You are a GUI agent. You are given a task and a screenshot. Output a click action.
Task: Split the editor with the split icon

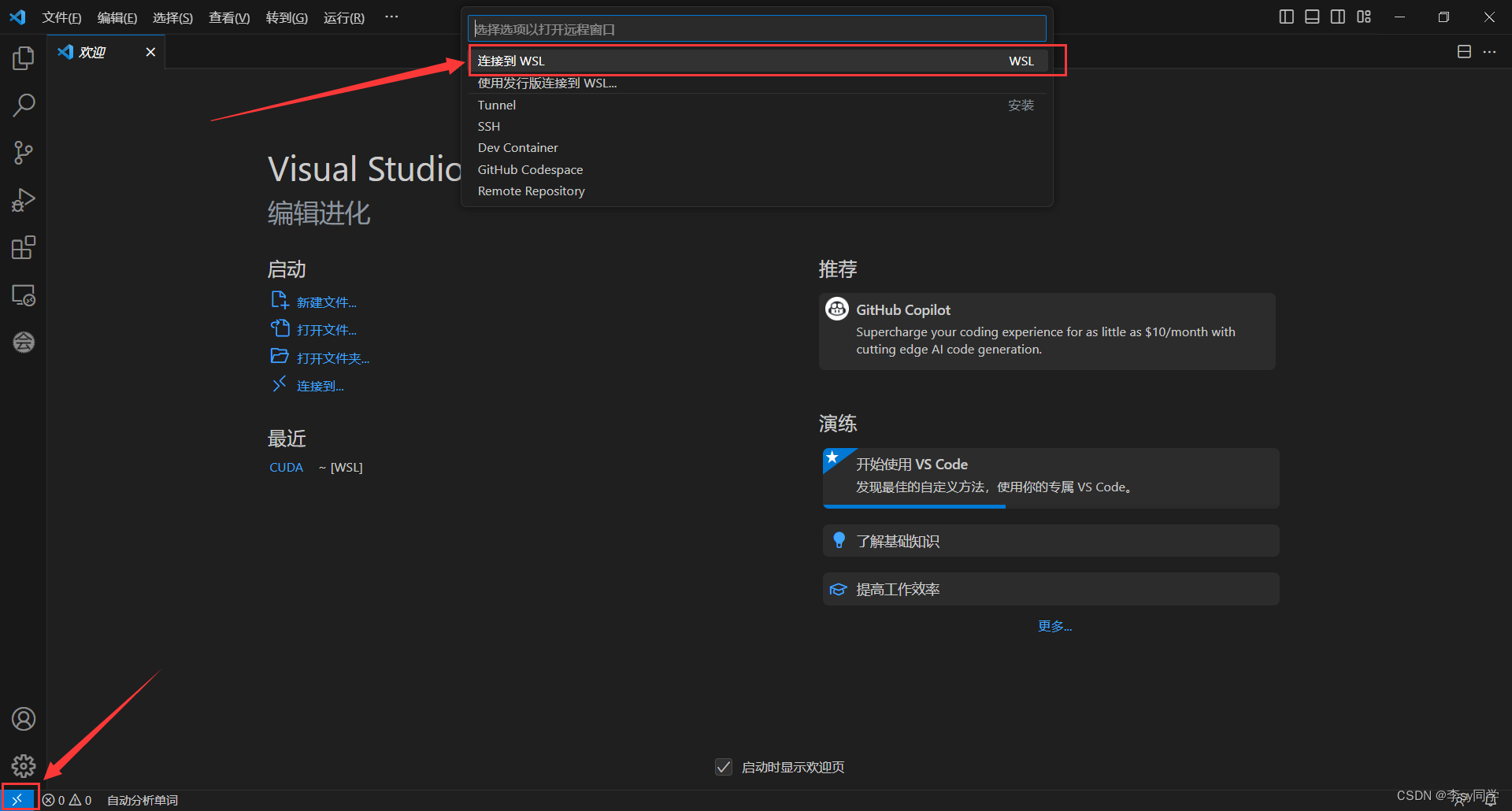pyautogui.click(x=1464, y=51)
